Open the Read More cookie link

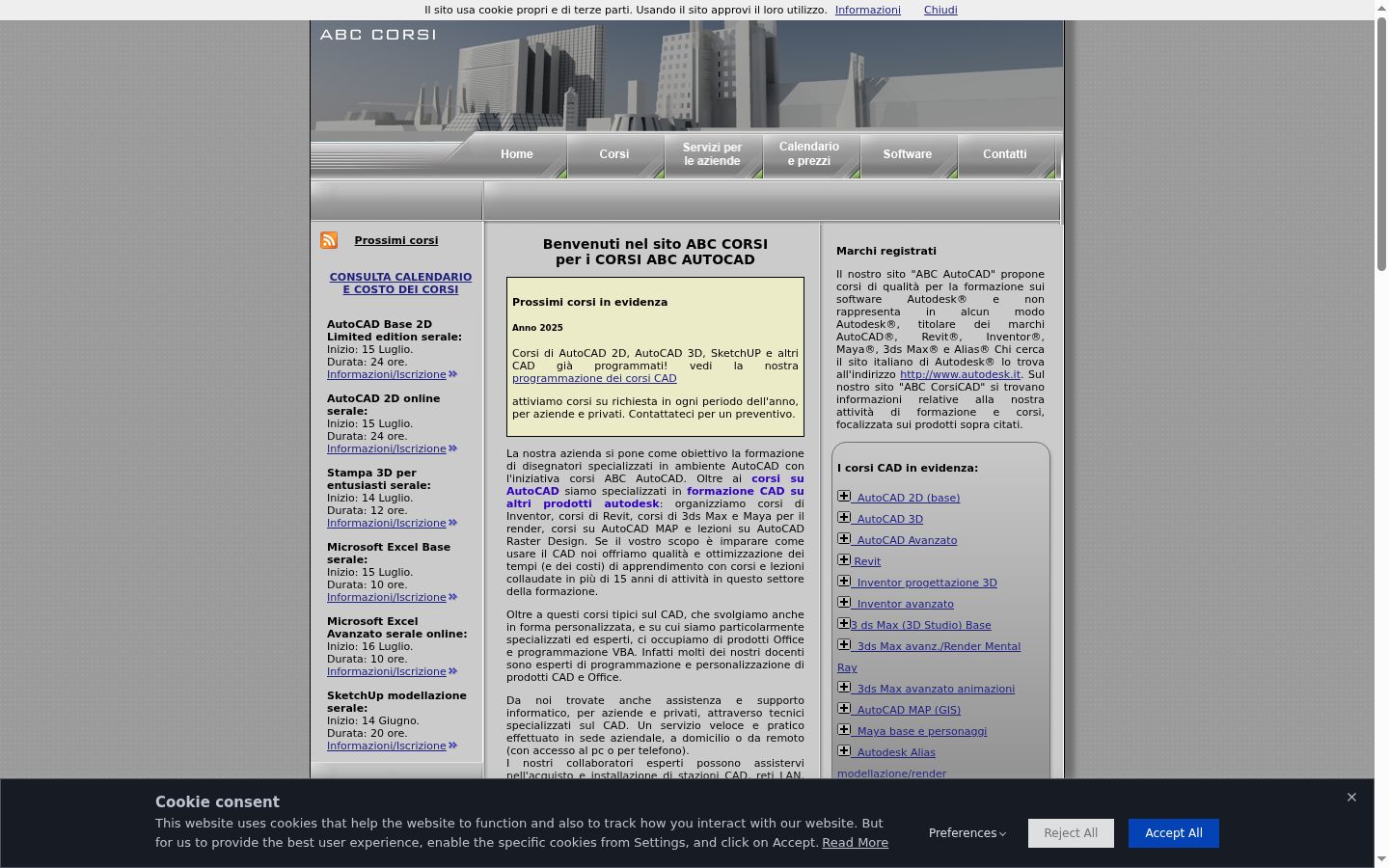(x=856, y=843)
